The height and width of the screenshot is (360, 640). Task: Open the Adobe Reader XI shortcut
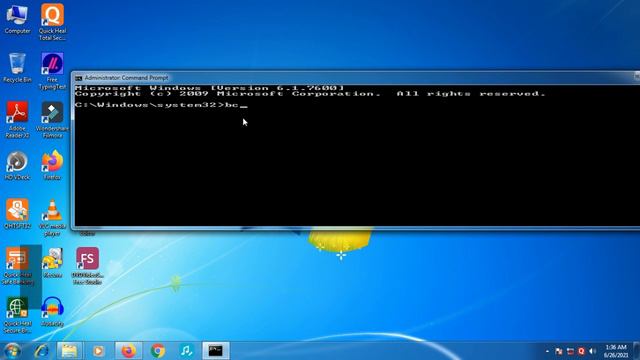[17, 120]
